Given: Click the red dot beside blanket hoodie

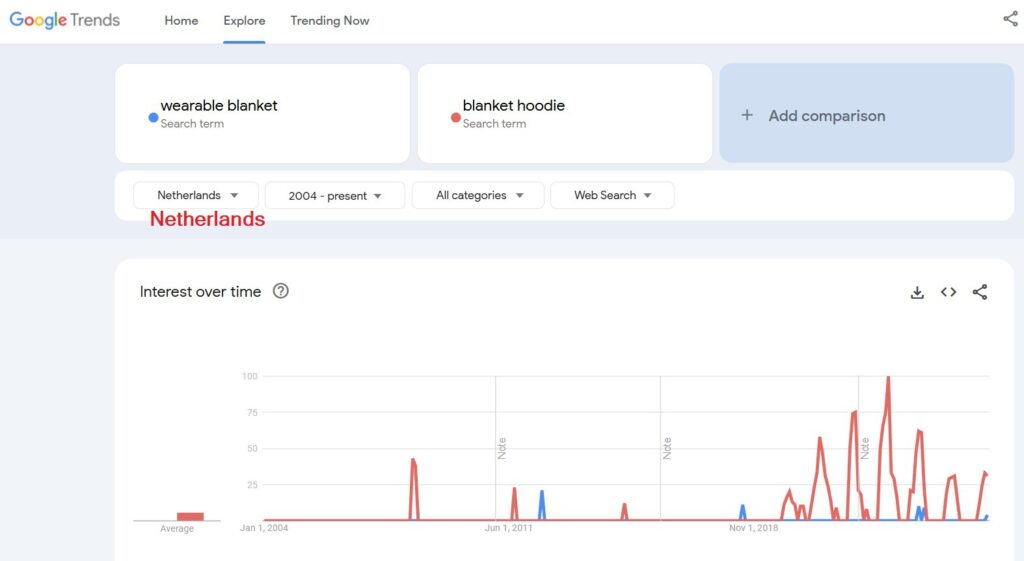Looking at the screenshot, I should (x=455, y=117).
